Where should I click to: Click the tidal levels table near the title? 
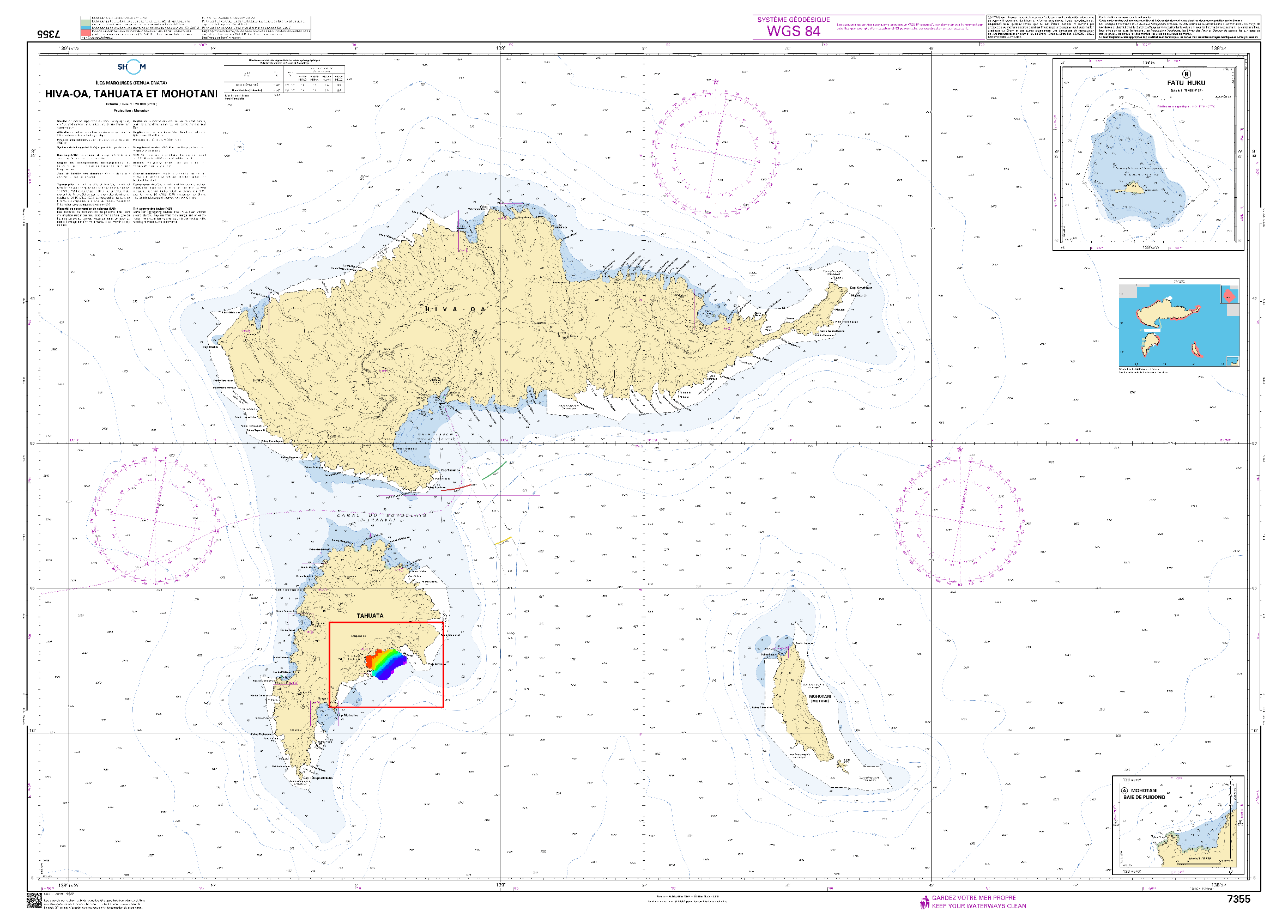[x=284, y=78]
